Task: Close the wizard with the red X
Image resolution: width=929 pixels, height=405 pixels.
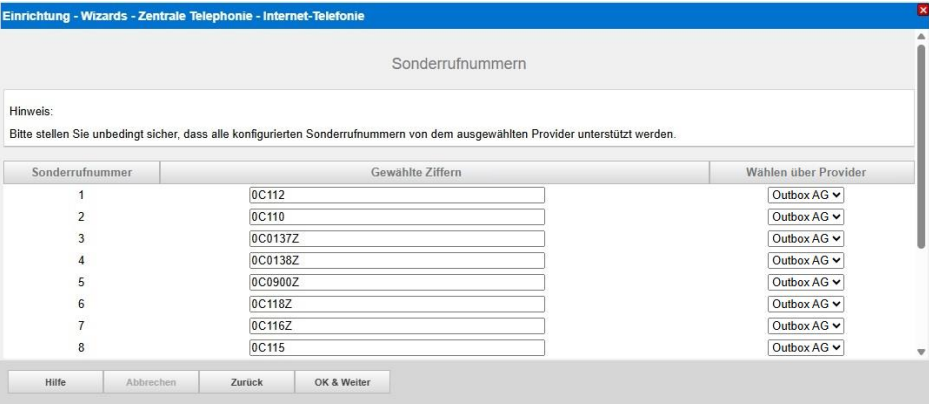Action: (922, 8)
